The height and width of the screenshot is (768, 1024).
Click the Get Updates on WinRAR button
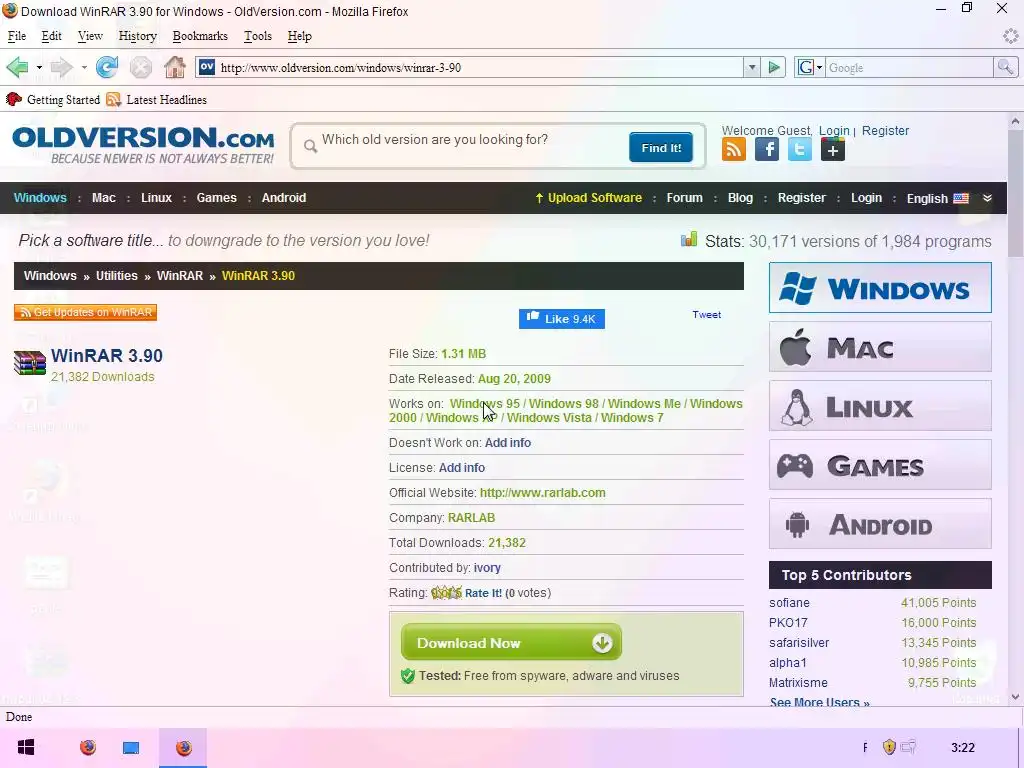point(86,312)
